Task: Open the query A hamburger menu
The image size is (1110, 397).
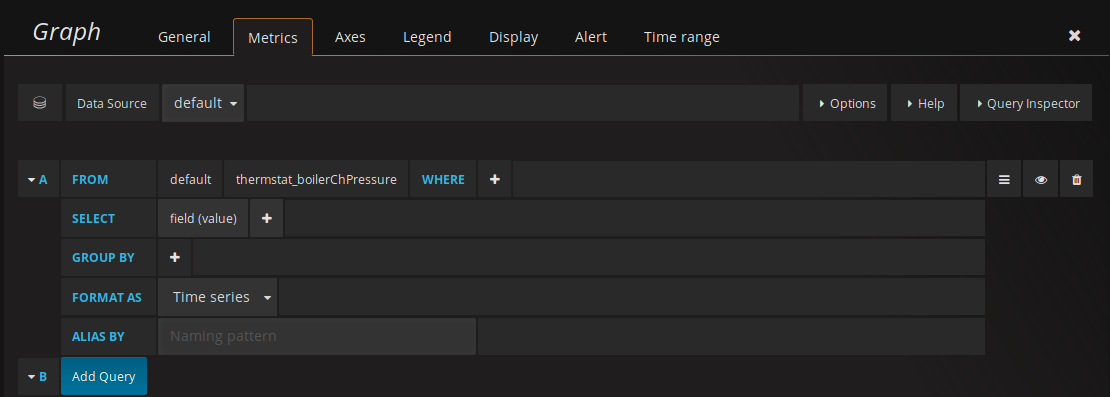Action: tap(1004, 180)
